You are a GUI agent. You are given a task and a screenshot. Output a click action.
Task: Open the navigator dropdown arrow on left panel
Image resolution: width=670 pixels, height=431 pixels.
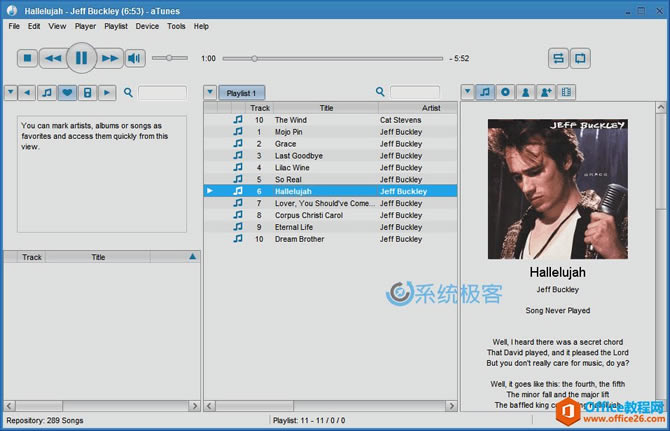pos(11,92)
